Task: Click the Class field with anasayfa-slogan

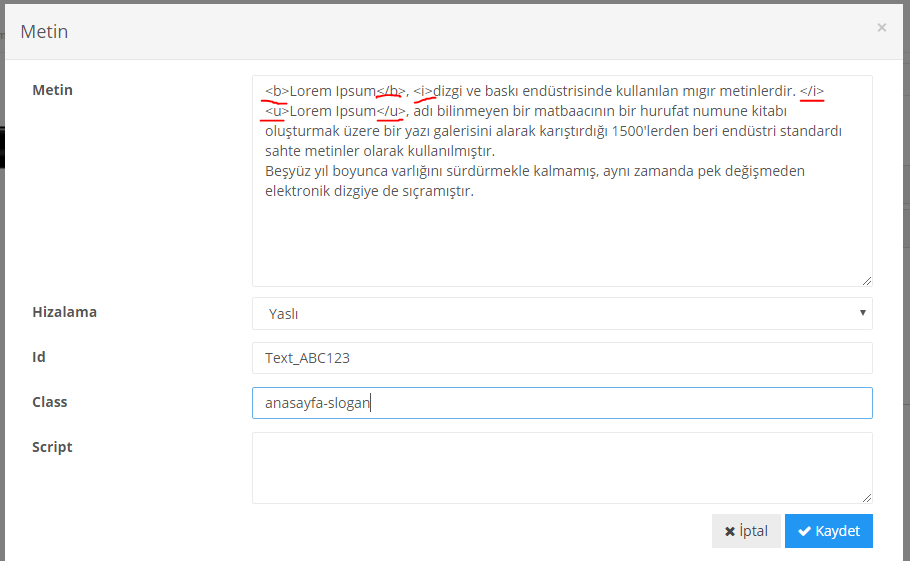Action: tap(561, 403)
